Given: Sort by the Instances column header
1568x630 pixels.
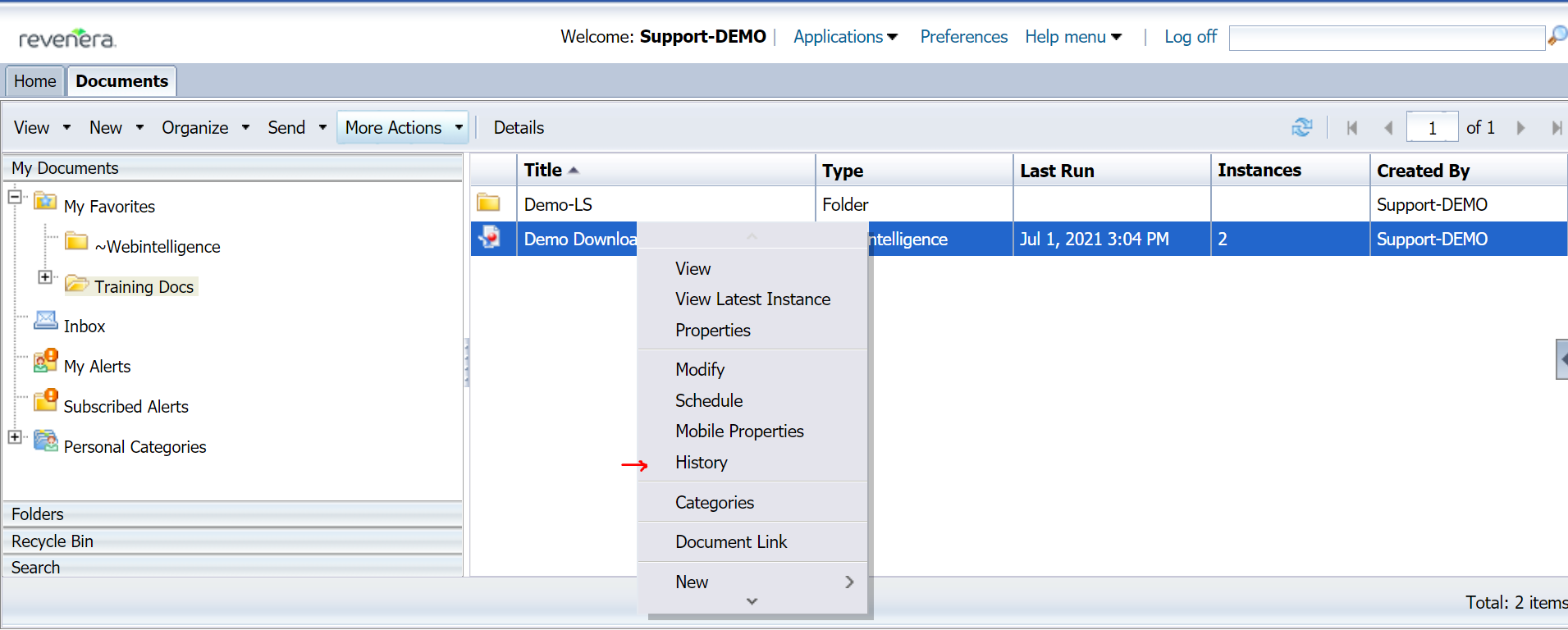Looking at the screenshot, I should pyautogui.click(x=1291, y=171).
